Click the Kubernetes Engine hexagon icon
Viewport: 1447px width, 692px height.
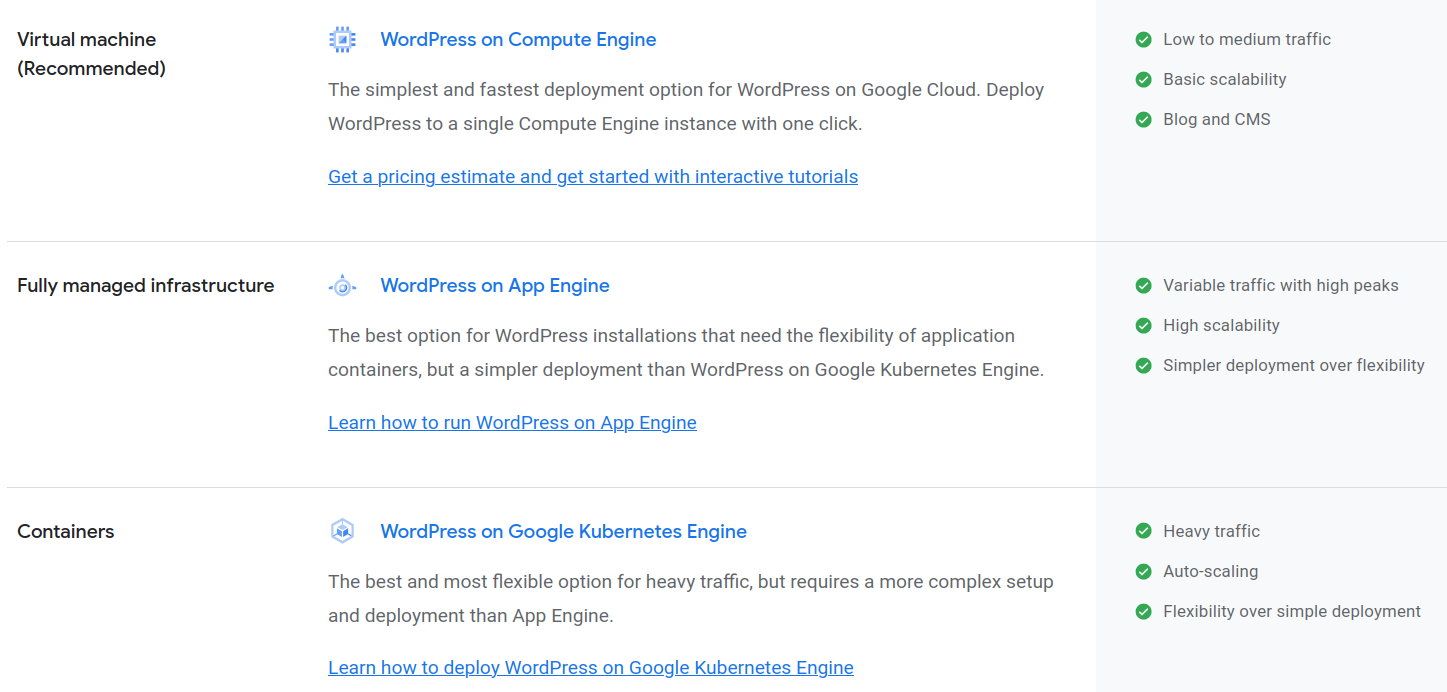coord(342,532)
